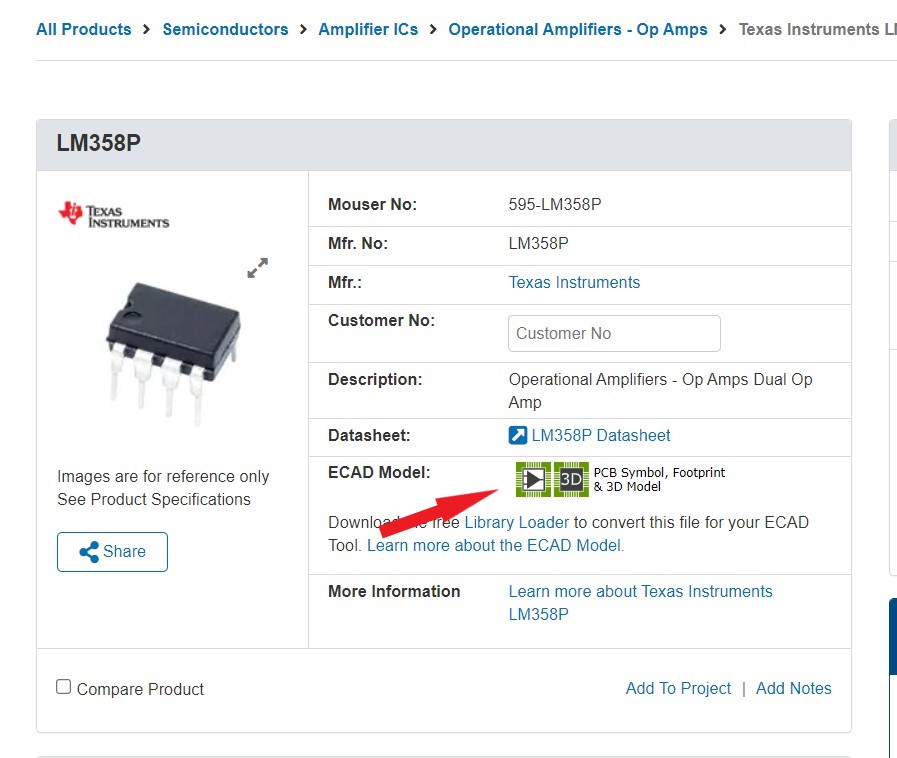Navigate to Amplifier ICs breadcrumb
Image resolution: width=897 pixels, height=758 pixels.
coord(368,29)
